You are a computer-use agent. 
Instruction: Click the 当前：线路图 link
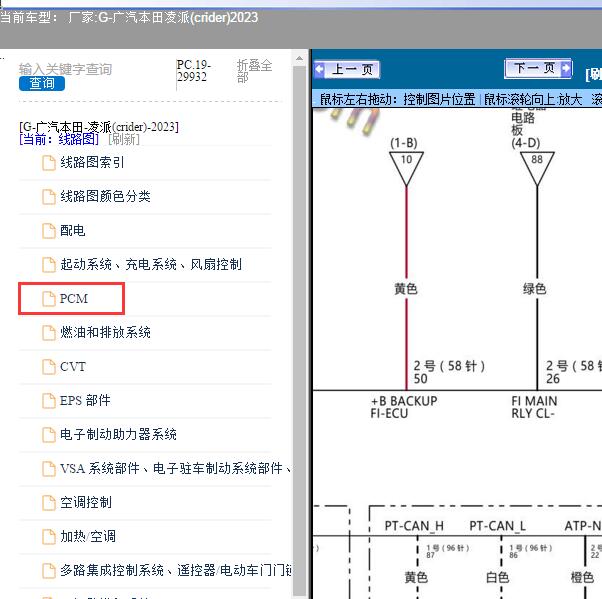click(59, 139)
